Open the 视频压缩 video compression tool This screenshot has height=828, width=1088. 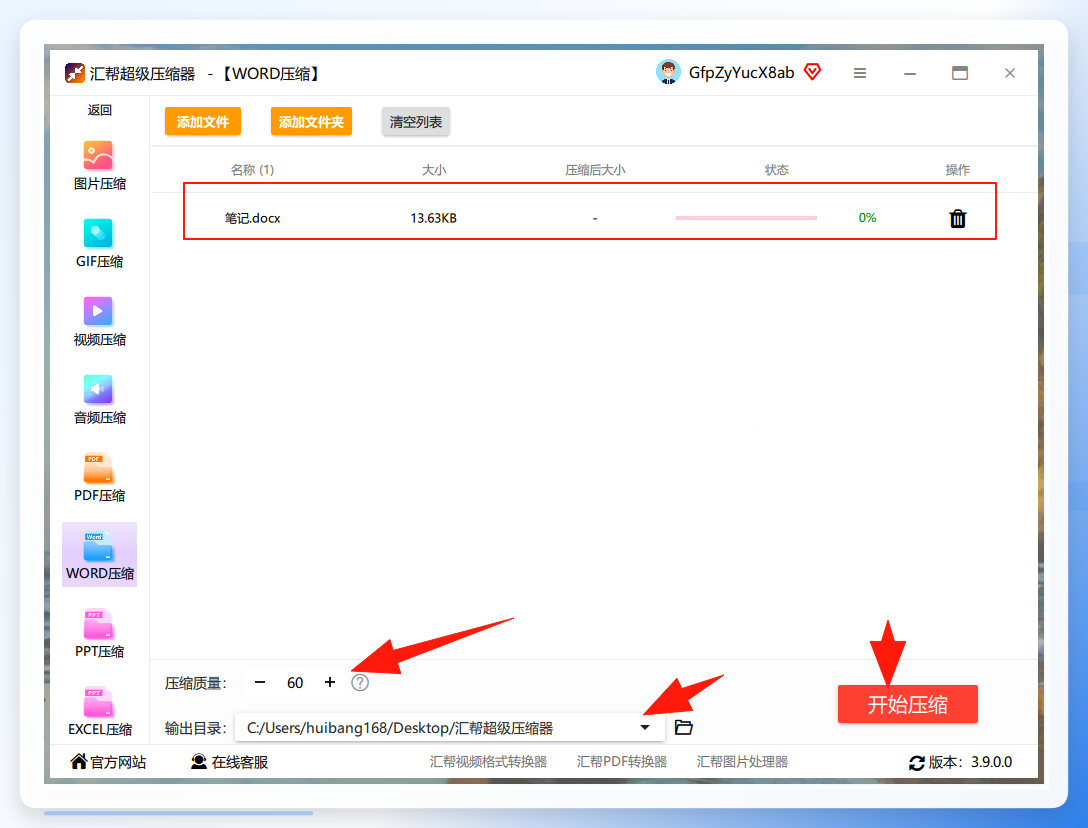click(x=99, y=322)
